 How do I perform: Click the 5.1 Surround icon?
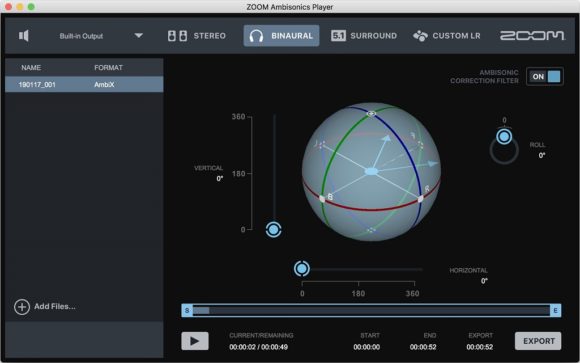(x=338, y=36)
